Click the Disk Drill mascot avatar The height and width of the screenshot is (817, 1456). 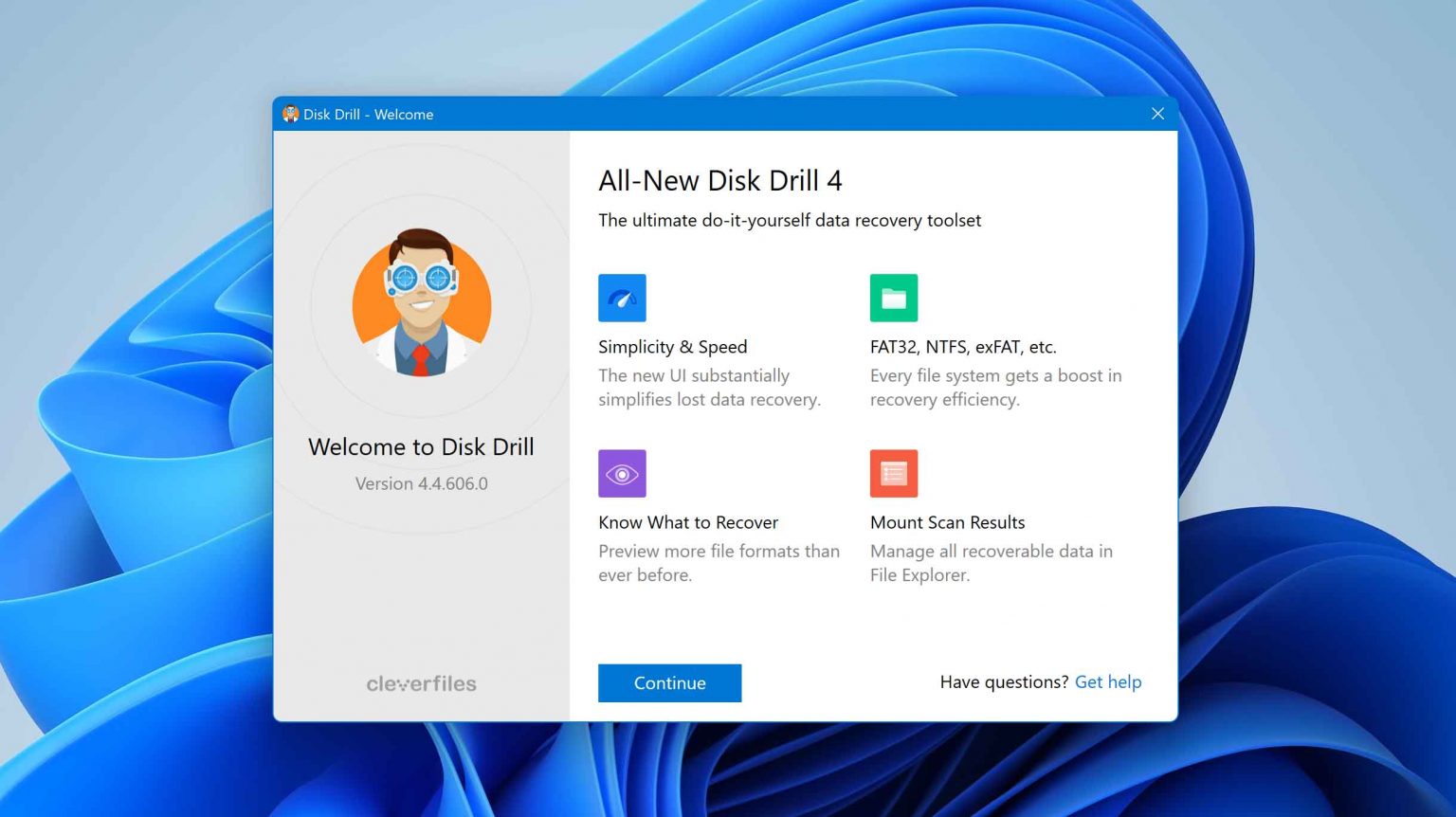tap(422, 303)
